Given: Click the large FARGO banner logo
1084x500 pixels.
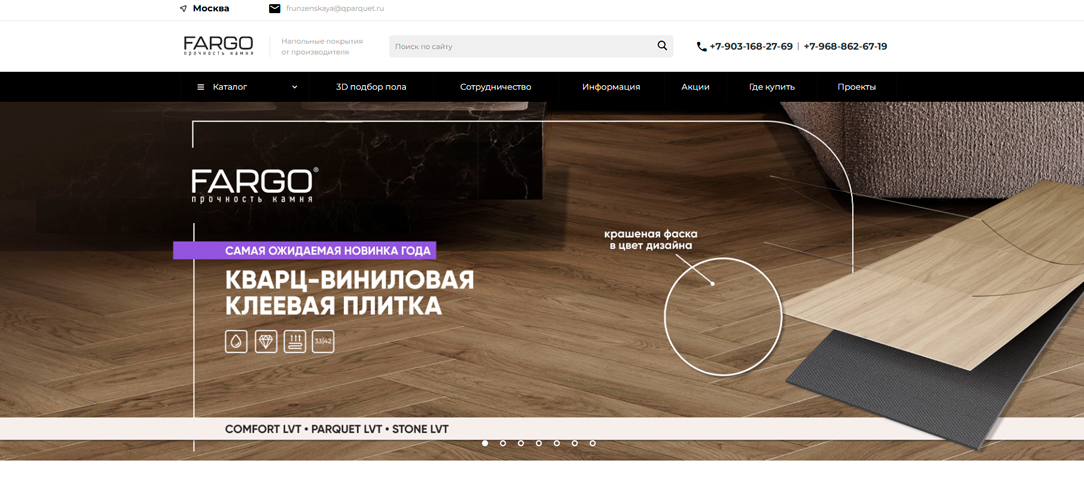Looking at the screenshot, I should 254,184.
